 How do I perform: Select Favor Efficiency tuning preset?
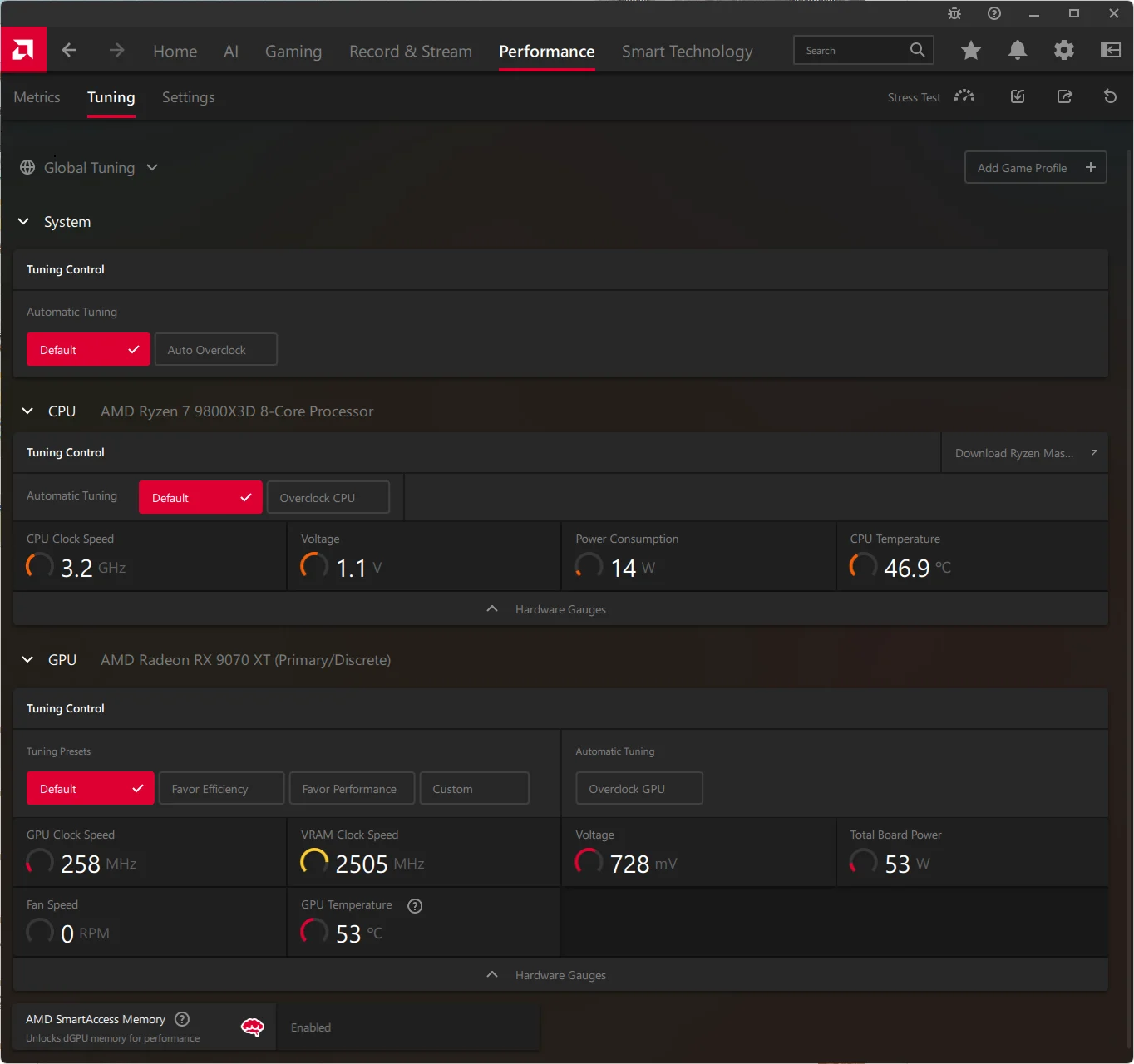point(221,789)
